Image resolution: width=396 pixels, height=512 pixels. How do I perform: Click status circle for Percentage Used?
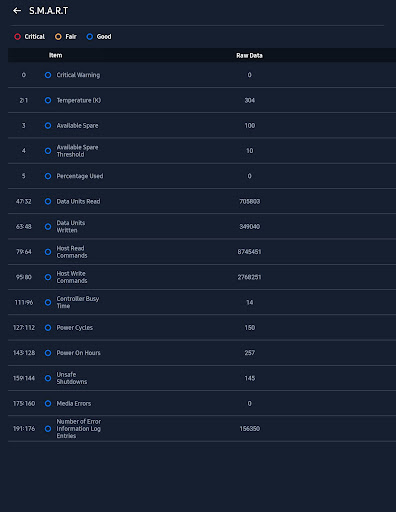(x=48, y=176)
